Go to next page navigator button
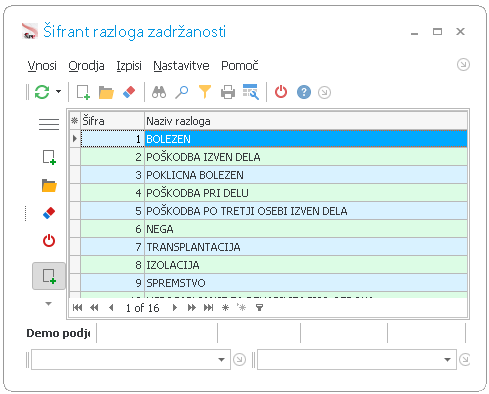The image size is (489, 394). pos(192,307)
